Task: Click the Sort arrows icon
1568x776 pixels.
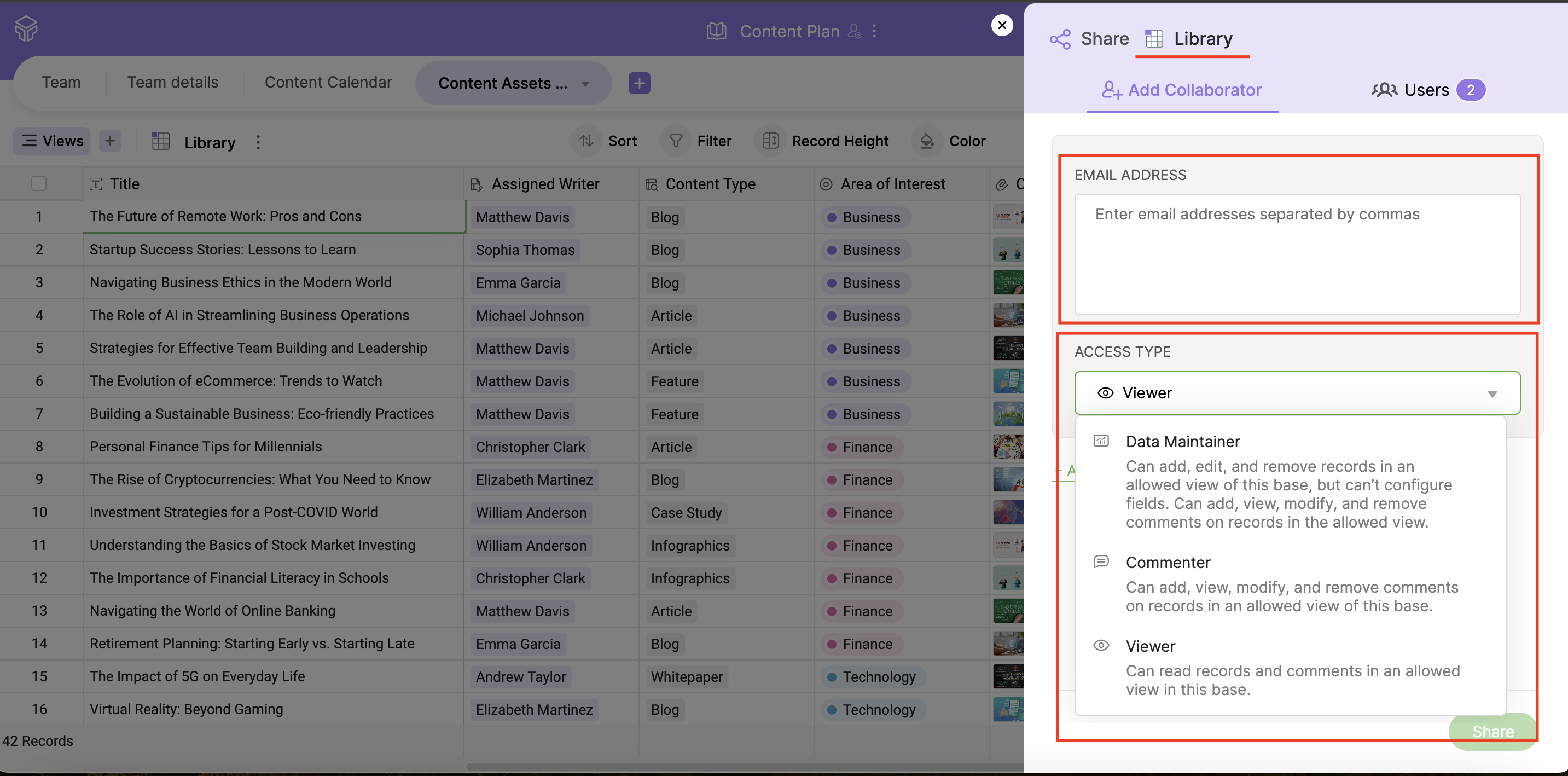Action: coord(586,141)
